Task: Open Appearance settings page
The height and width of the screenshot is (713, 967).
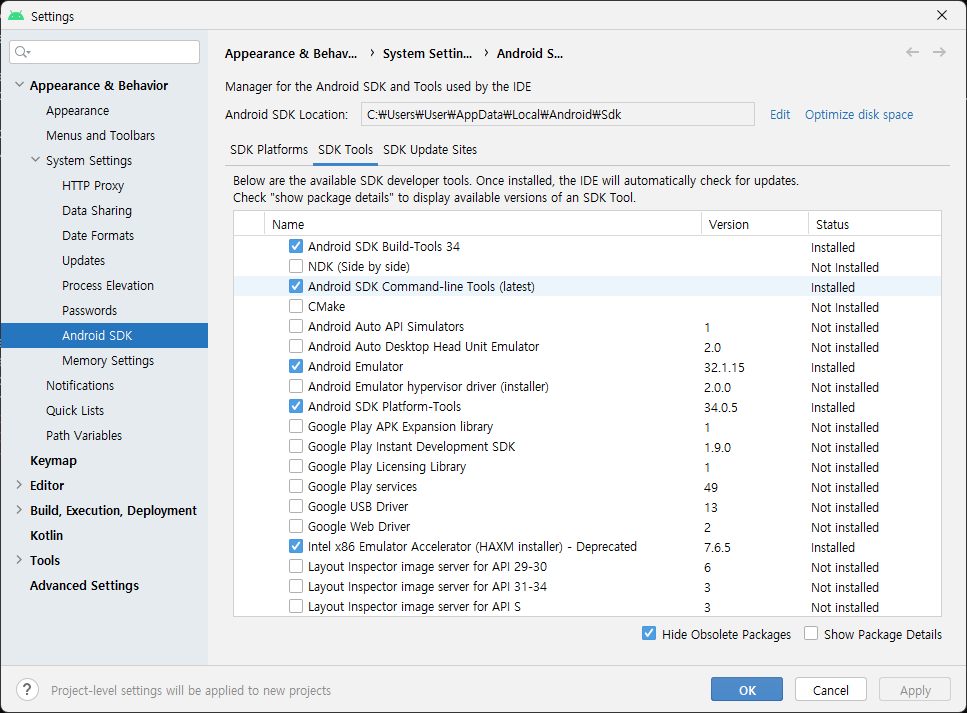Action: pyautogui.click(x=78, y=110)
